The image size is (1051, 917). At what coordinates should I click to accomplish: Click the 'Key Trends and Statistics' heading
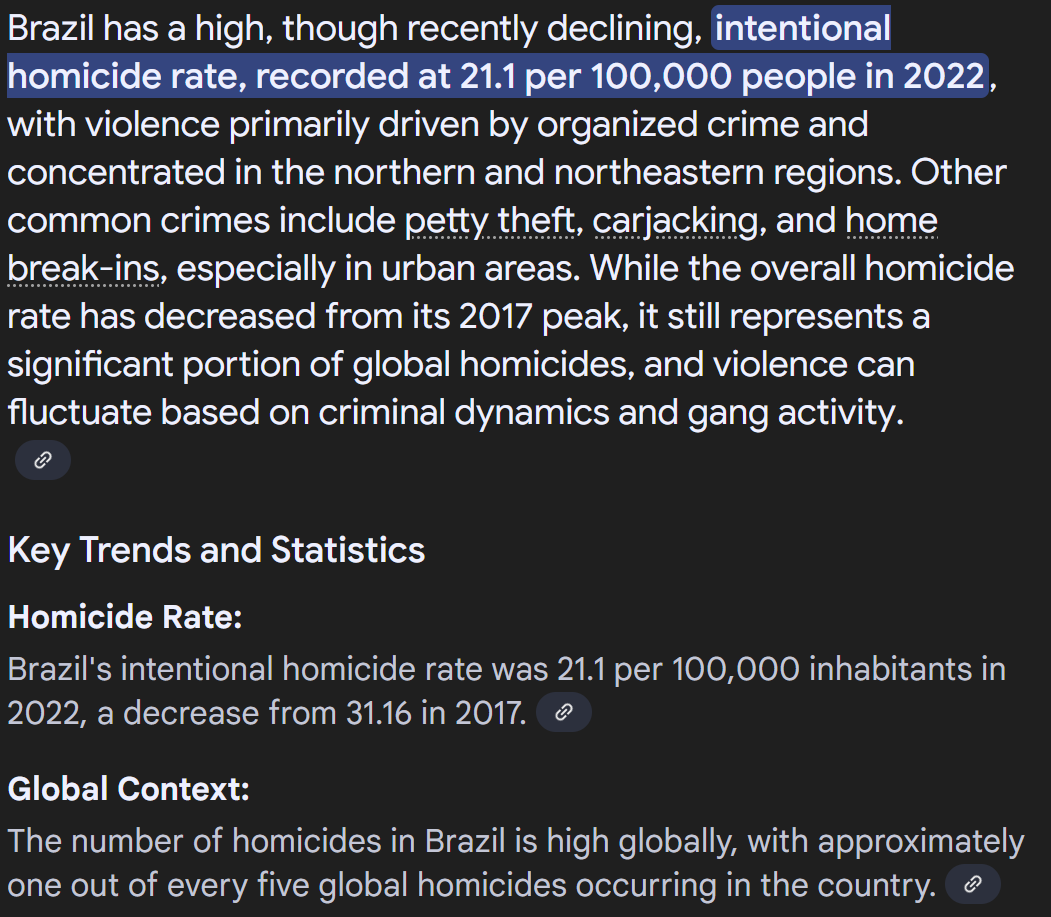pyautogui.click(x=216, y=550)
